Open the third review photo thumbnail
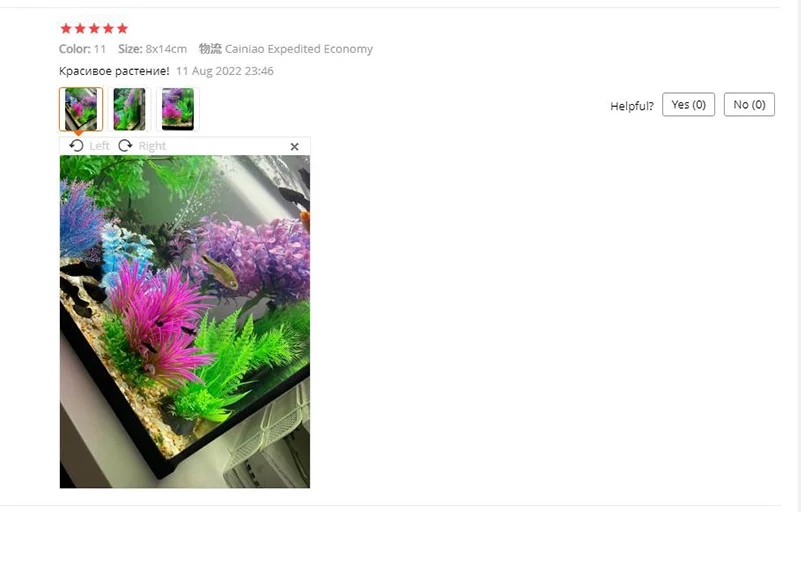Screen dimensions: 801x574 point(178,109)
